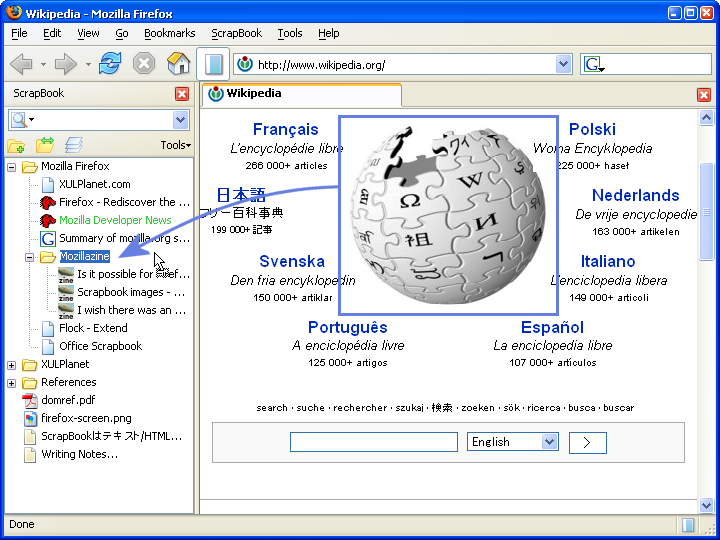Click the Mozilla Developer News dinosaur icon

48,220
